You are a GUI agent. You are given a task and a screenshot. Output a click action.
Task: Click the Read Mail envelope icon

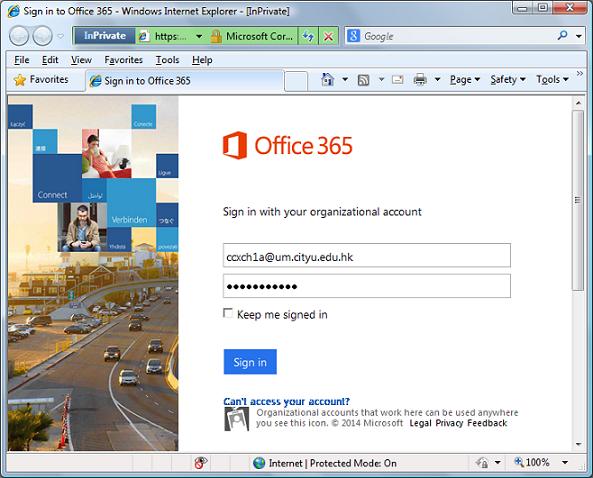(x=397, y=80)
